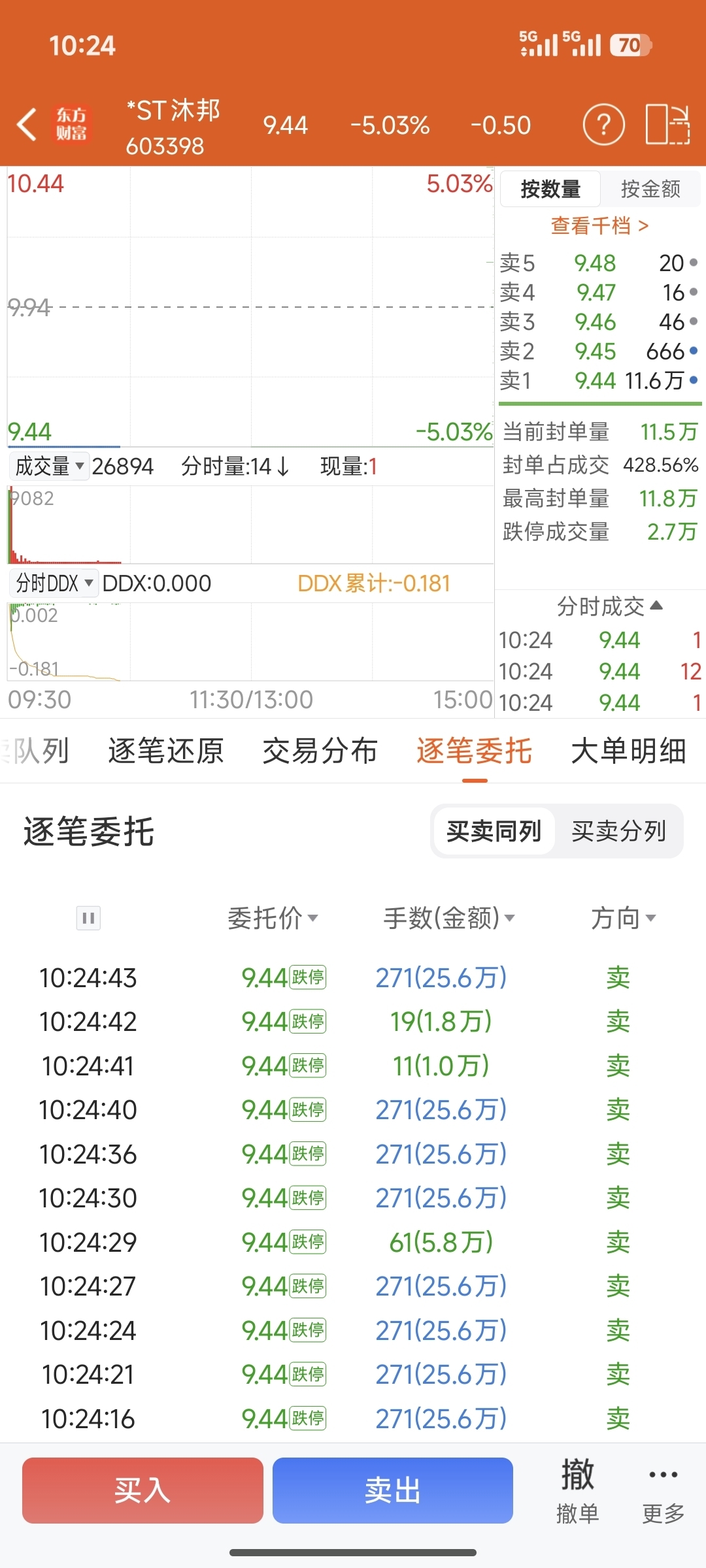Tap the back arrow icon

(27, 125)
